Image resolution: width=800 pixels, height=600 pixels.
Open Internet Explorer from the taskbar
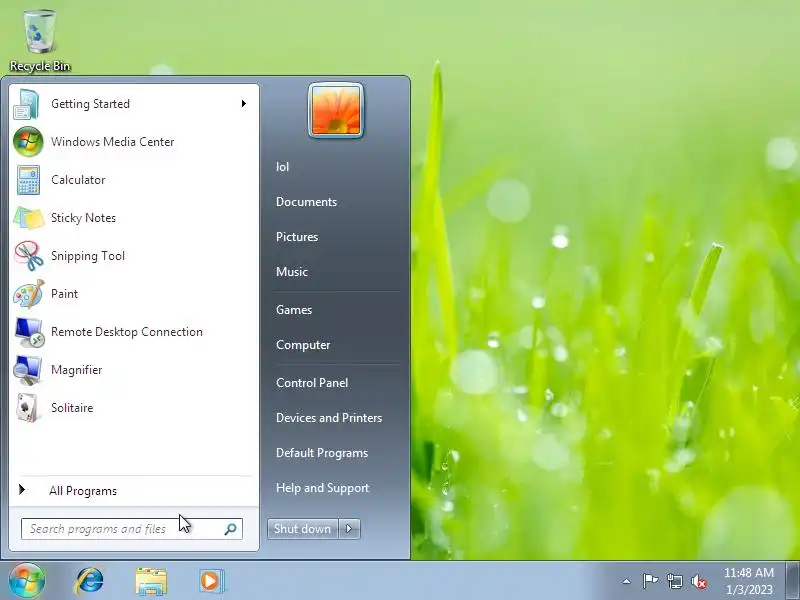tap(90, 581)
